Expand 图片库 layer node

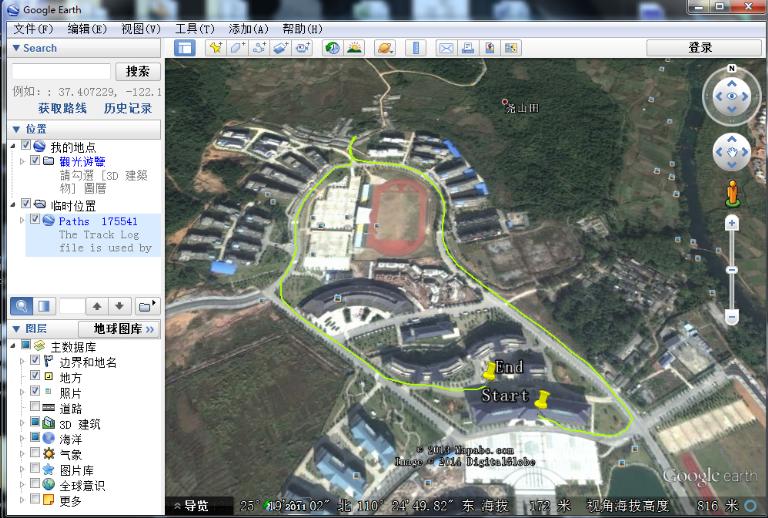22,469
